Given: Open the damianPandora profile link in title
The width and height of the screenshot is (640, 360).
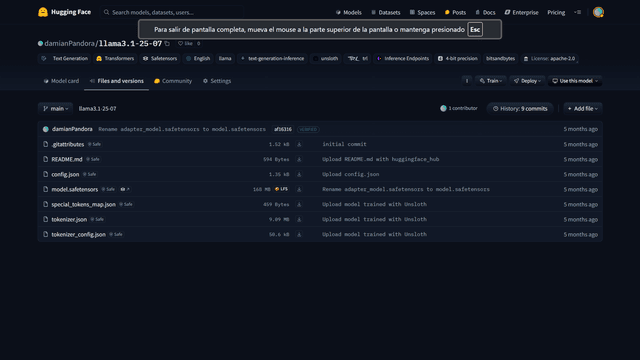Looking at the screenshot, I should click(69, 43).
